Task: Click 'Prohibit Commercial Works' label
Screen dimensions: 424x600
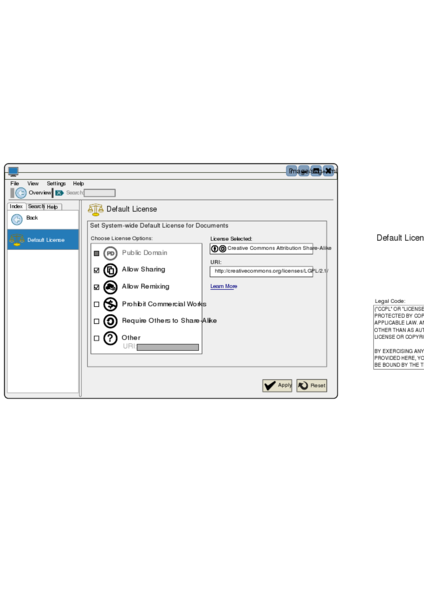Action: tap(164, 304)
